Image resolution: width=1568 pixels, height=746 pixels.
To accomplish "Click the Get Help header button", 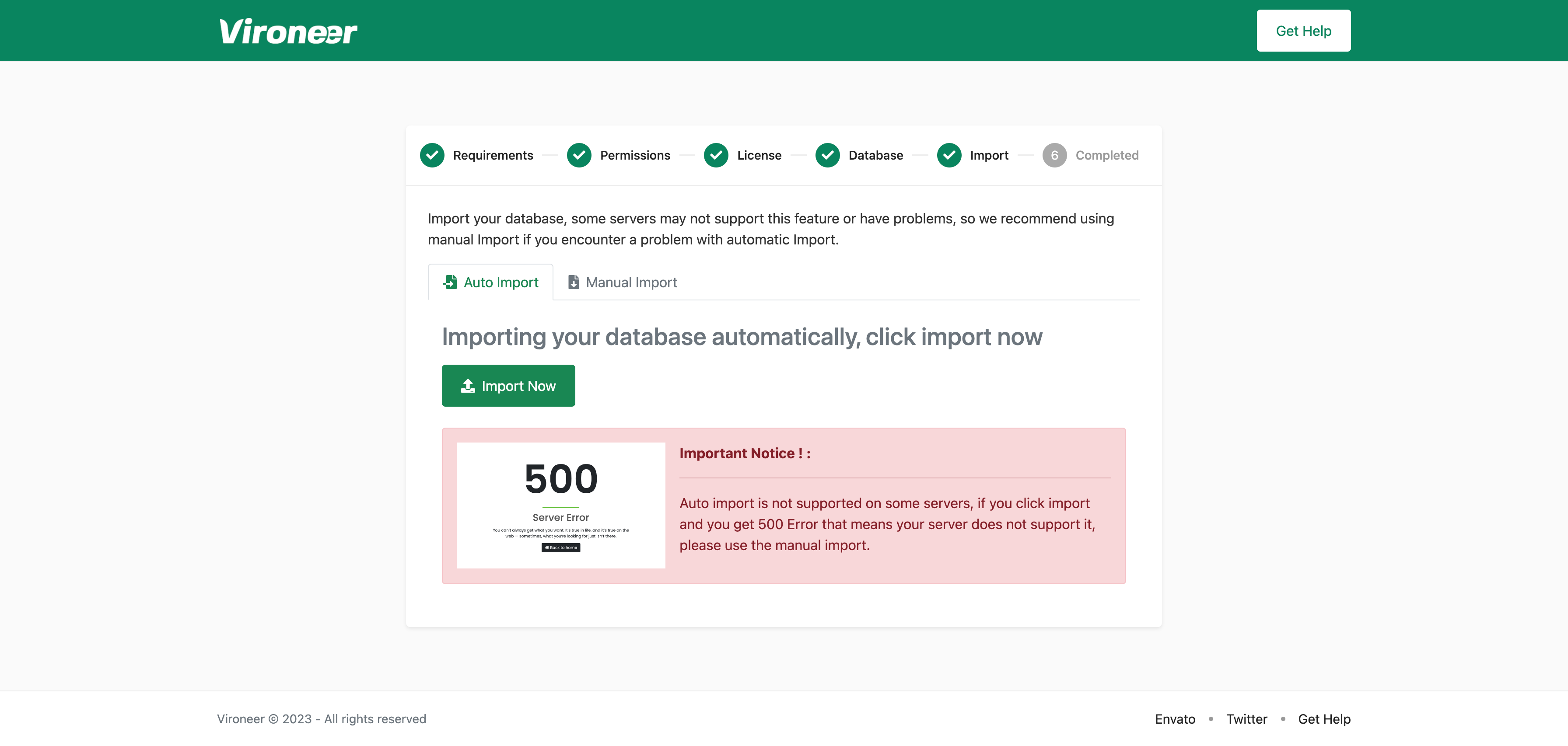I will (x=1303, y=31).
